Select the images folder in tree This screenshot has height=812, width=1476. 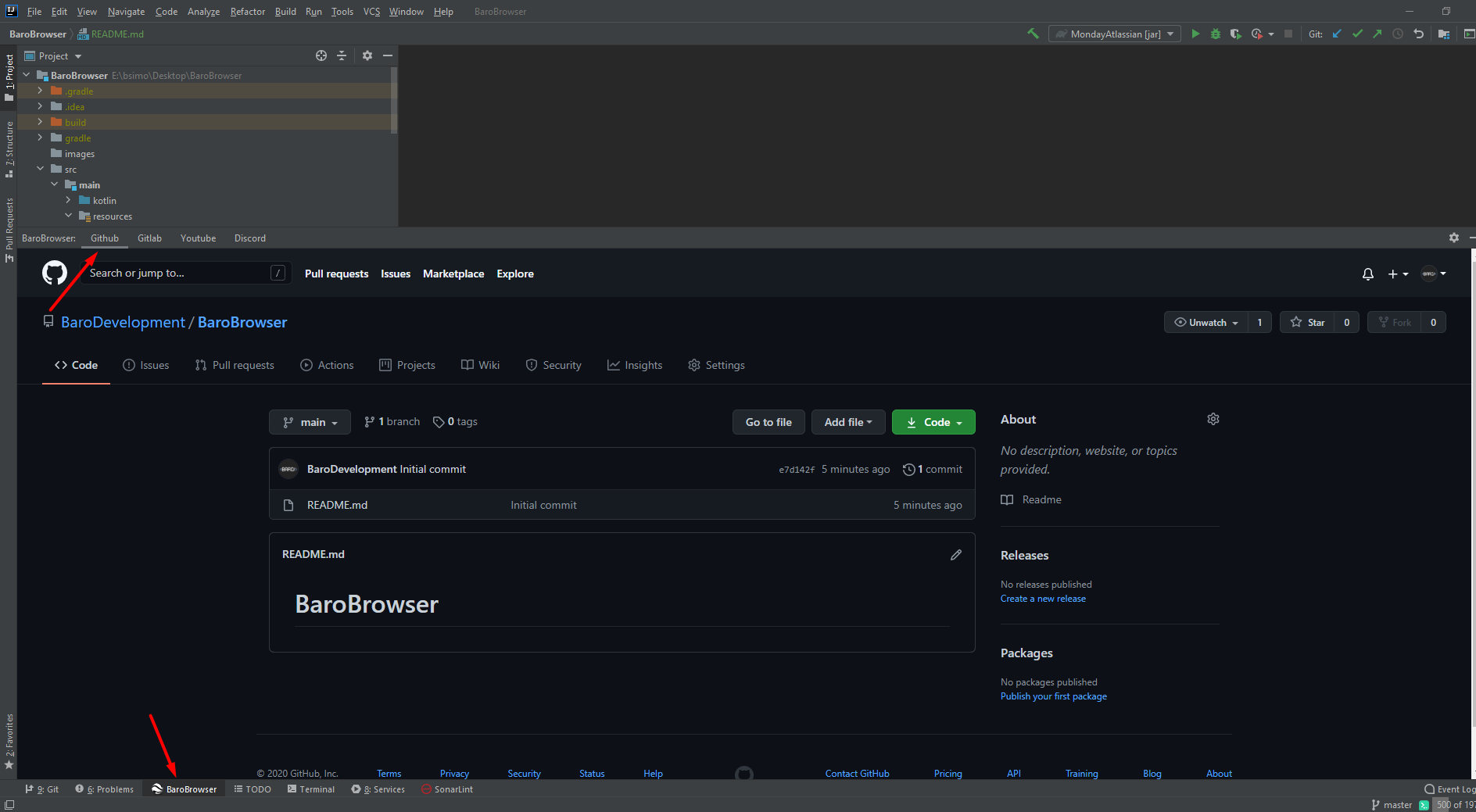pos(79,154)
